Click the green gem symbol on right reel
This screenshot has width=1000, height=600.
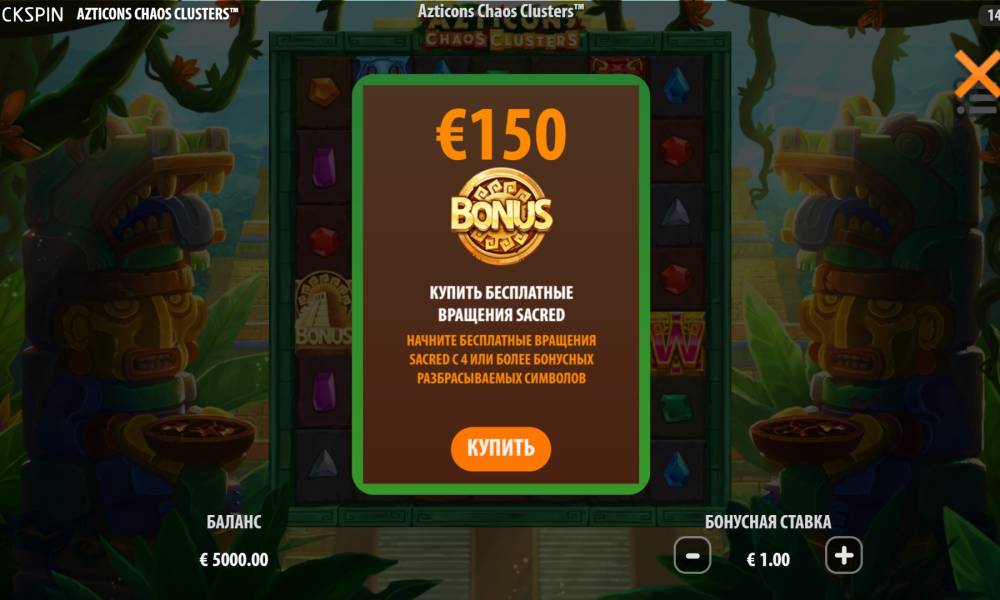point(675,408)
